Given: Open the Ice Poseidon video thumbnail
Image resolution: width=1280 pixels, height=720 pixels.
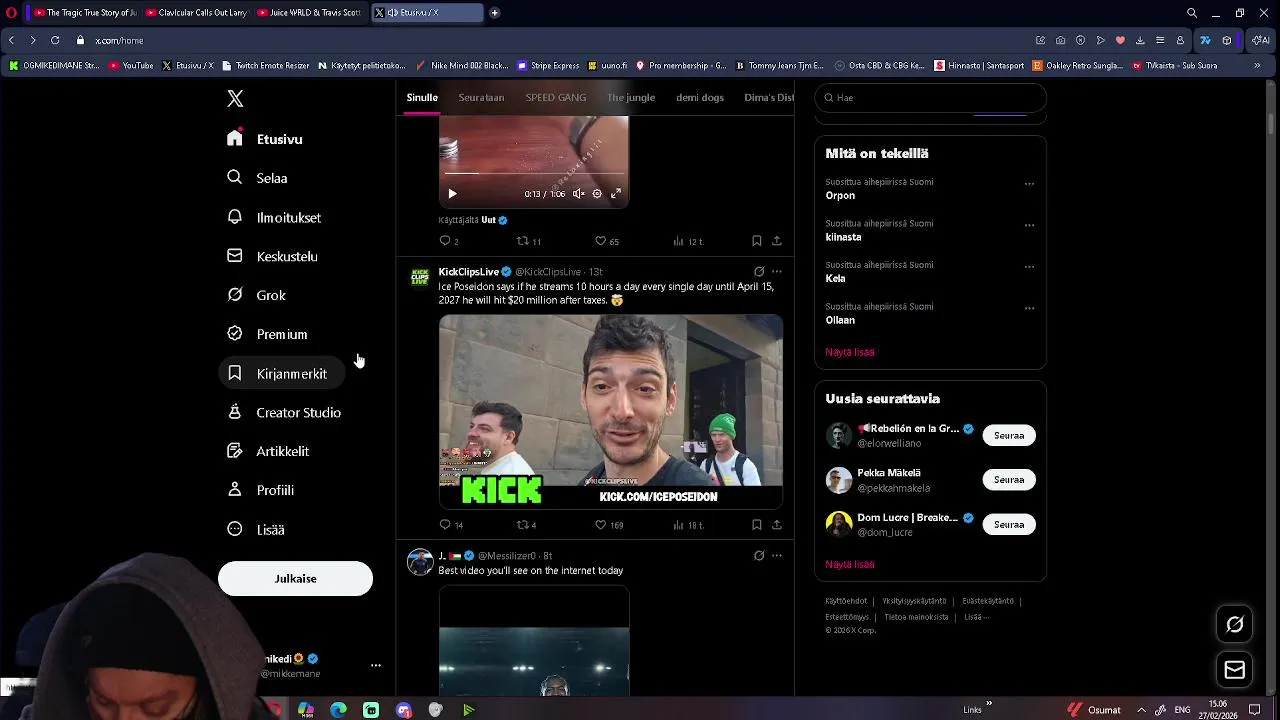Looking at the screenshot, I should tap(611, 412).
